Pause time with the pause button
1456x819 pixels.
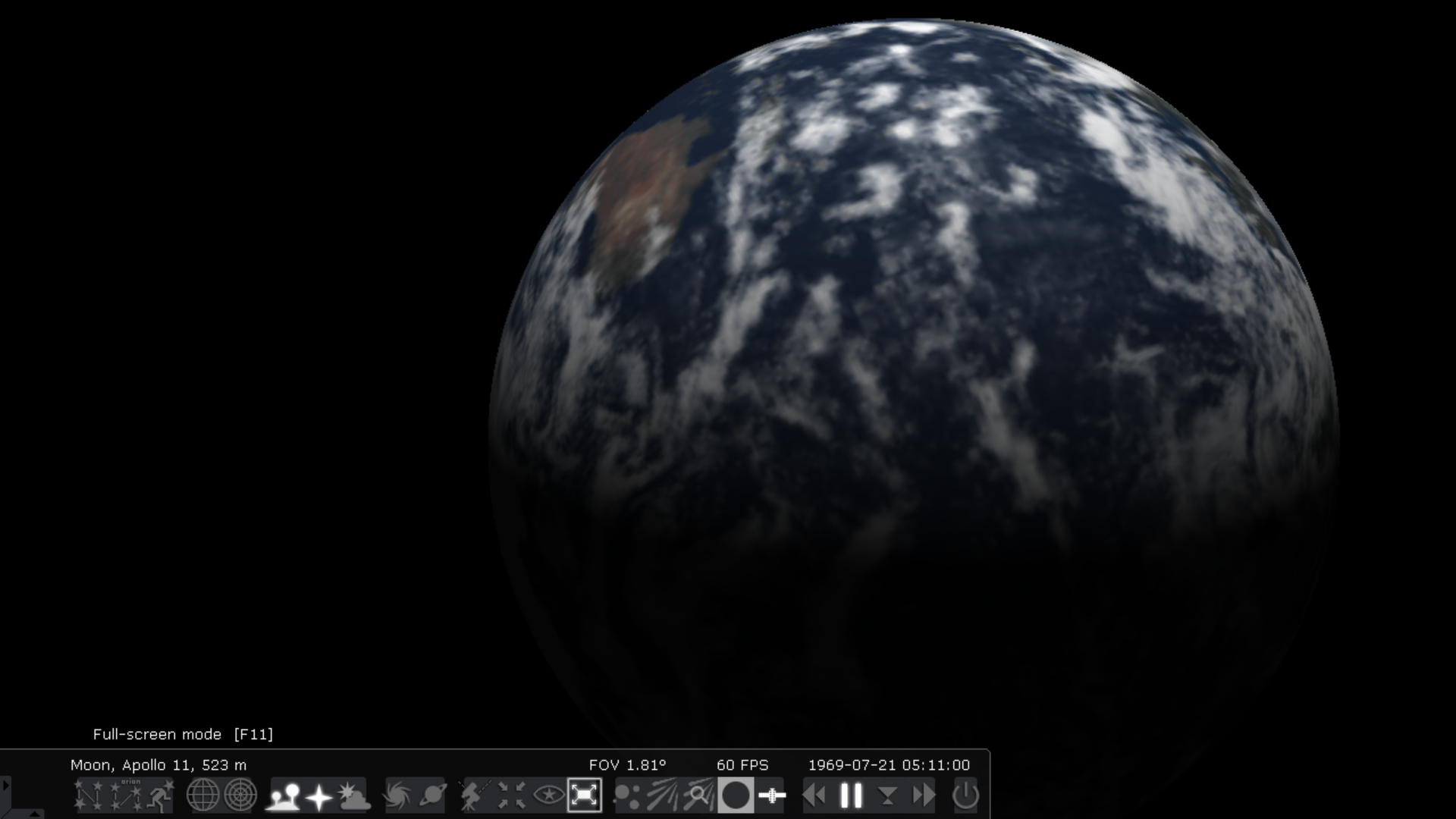[852, 795]
